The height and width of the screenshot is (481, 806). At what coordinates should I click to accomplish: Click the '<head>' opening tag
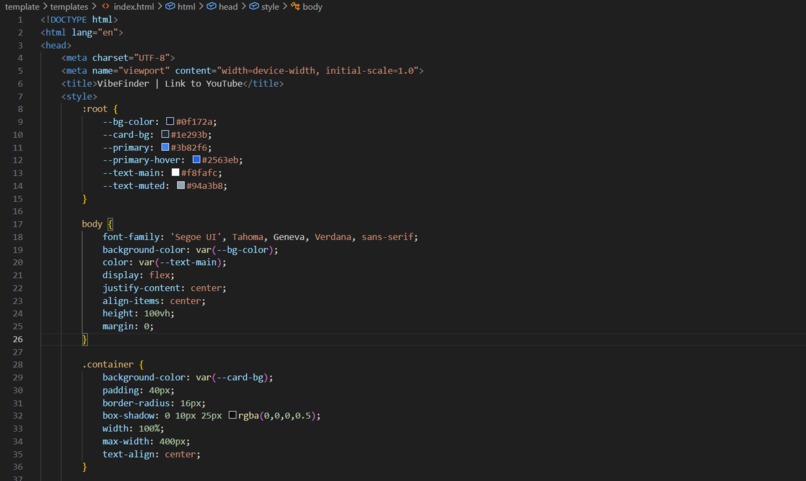click(56, 45)
